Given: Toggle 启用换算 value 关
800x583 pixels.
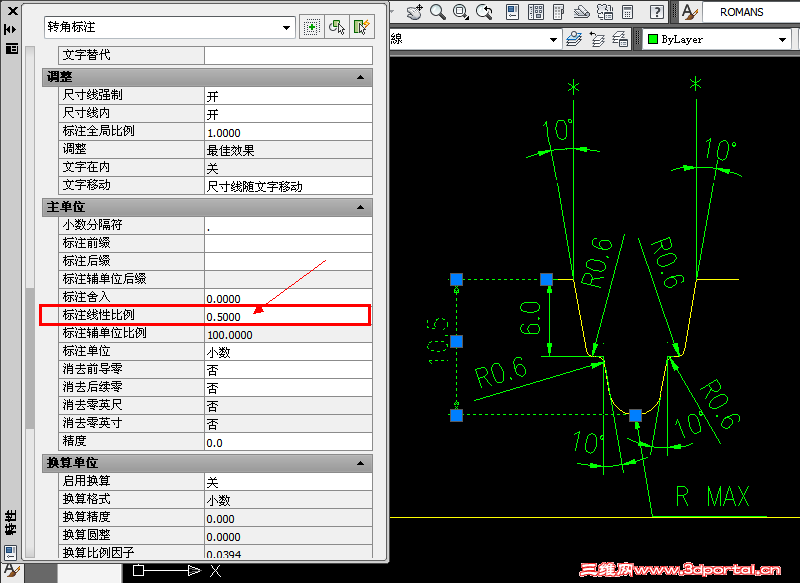Looking at the screenshot, I should coord(288,481).
